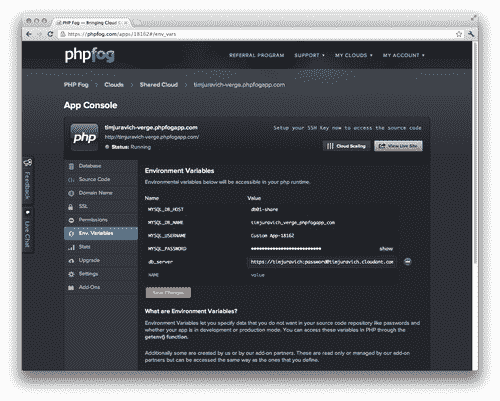
Task: Click the App Console heading
Action: tap(91, 105)
